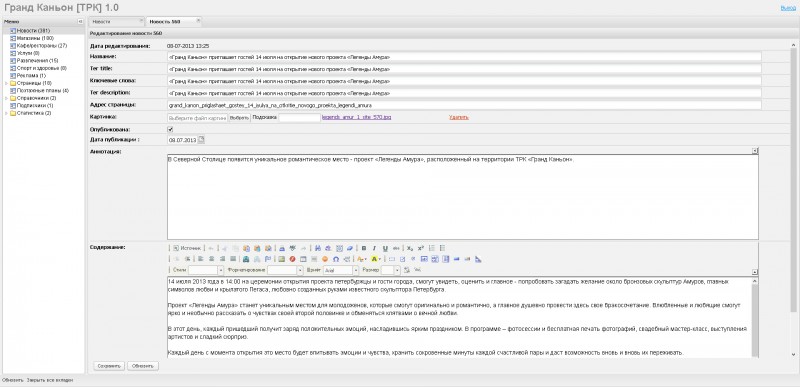Expand the Статистика folder node
800x387 pixels.
tap(6, 113)
